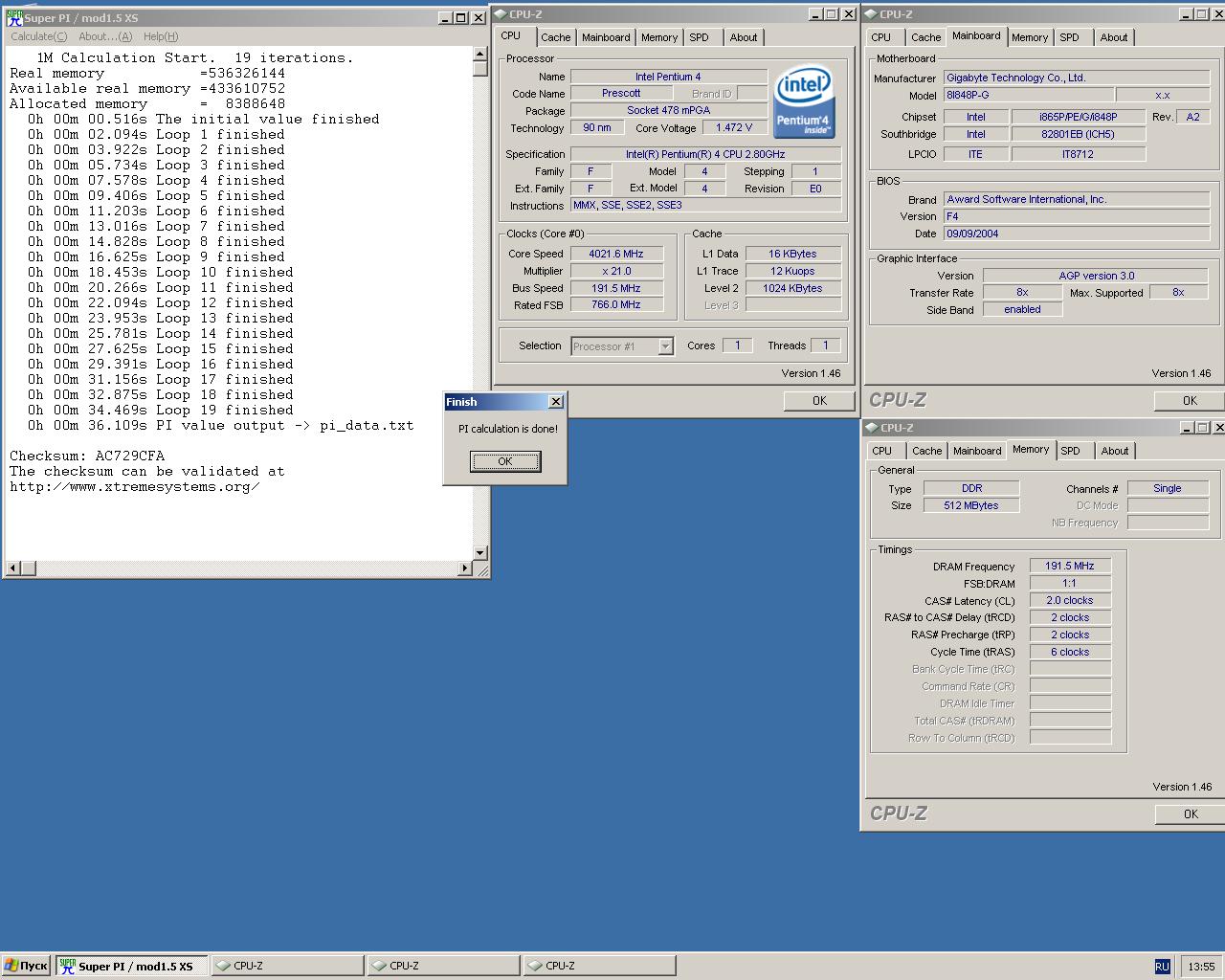1225x980 pixels.
Task: Click the Level 2 cache value 1024 KBytes
Action: [792, 288]
